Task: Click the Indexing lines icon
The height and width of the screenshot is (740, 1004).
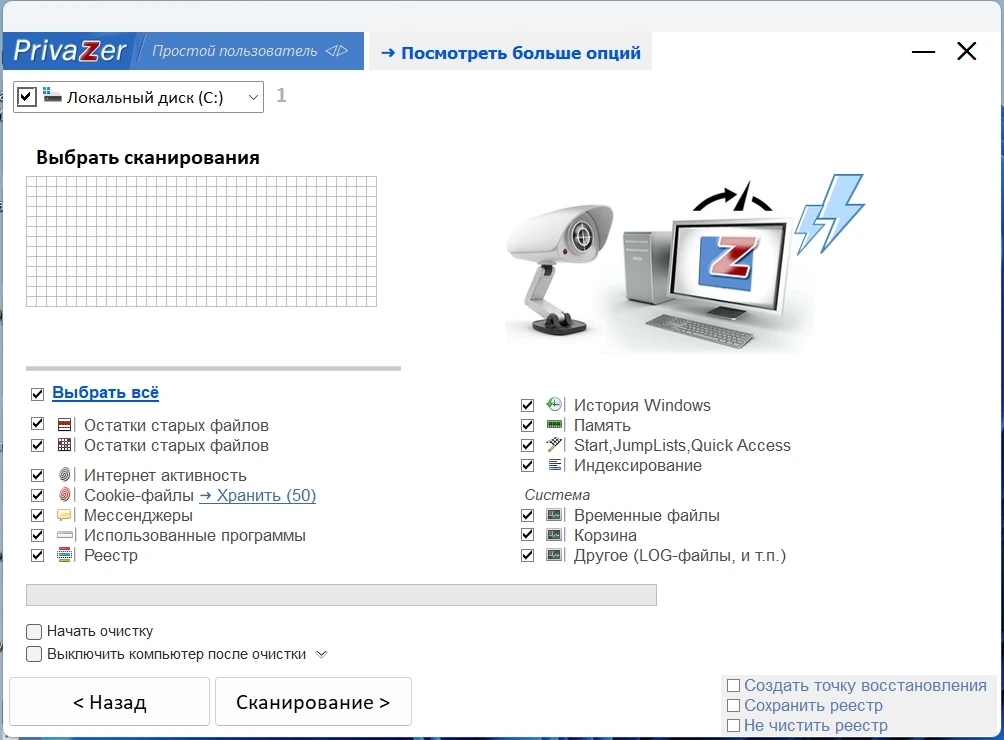Action: click(555, 465)
